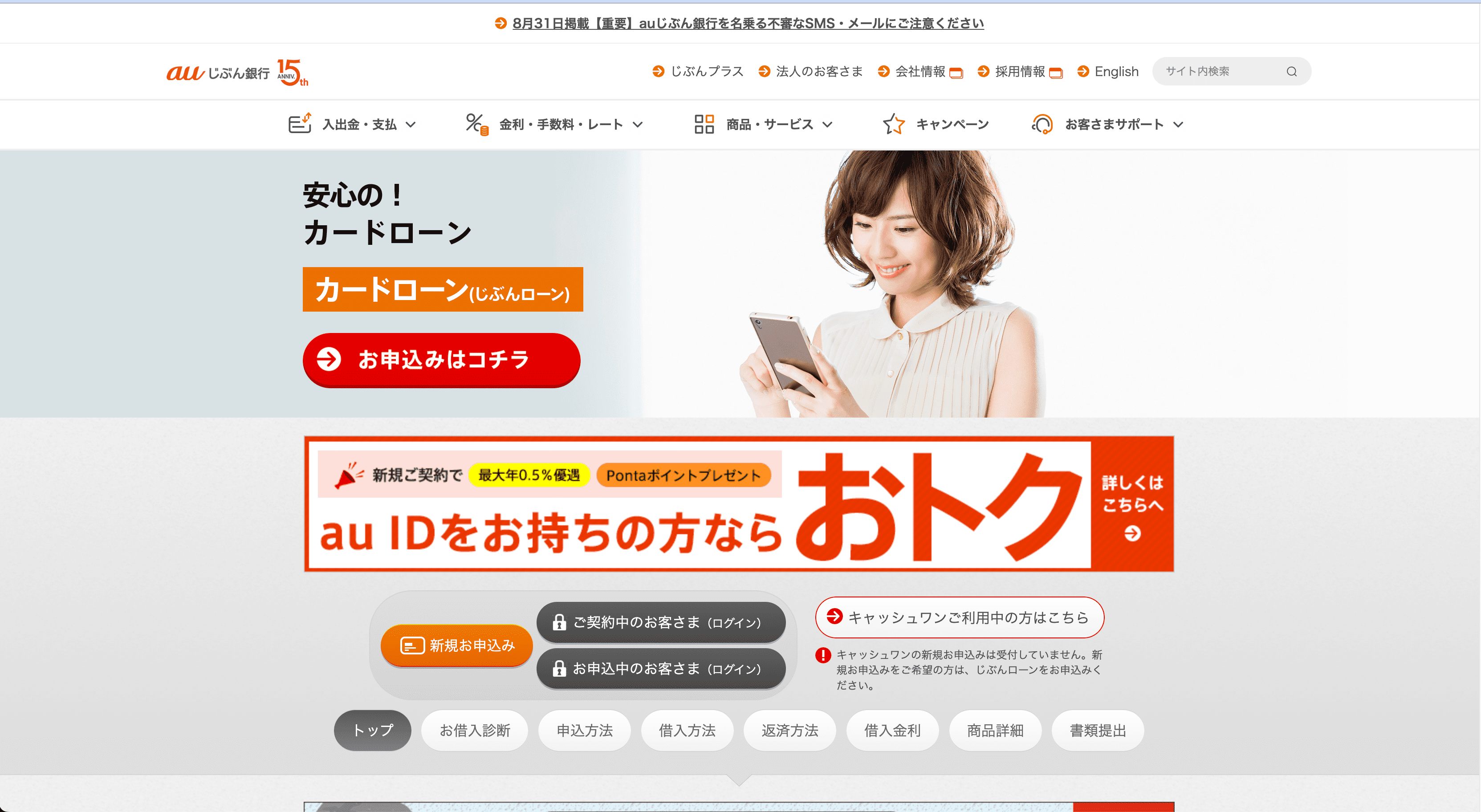Click the red お申込みはコチラ button
The width and height of the screenshot is (1481, 812).
[x=442, y=360]
